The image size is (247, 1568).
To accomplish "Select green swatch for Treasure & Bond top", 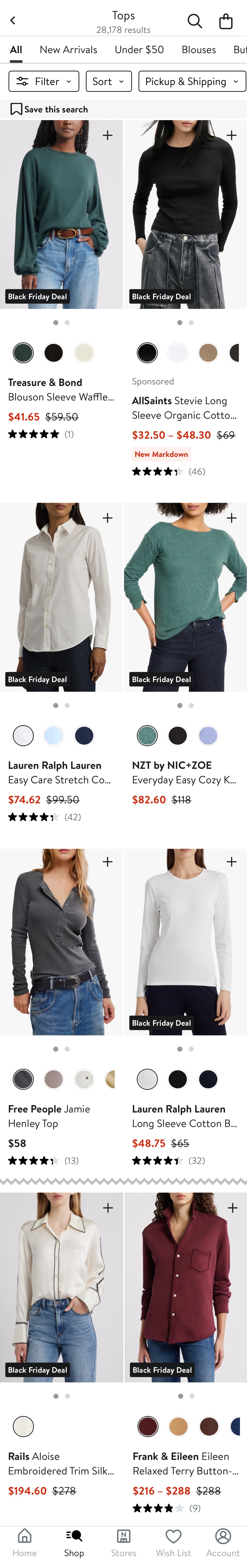I will point(23,352).
